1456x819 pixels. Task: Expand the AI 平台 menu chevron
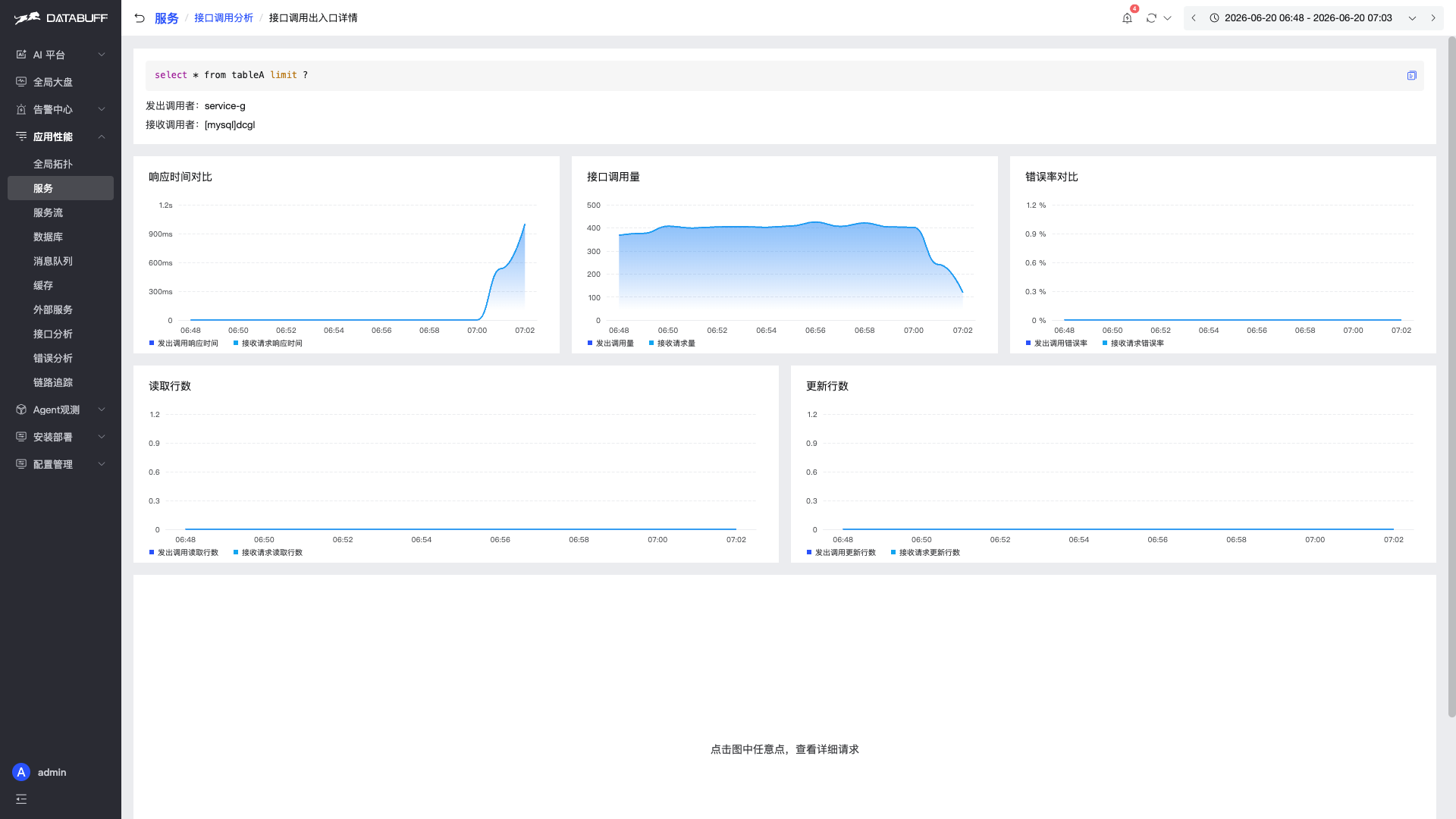[x=102, y=55]
